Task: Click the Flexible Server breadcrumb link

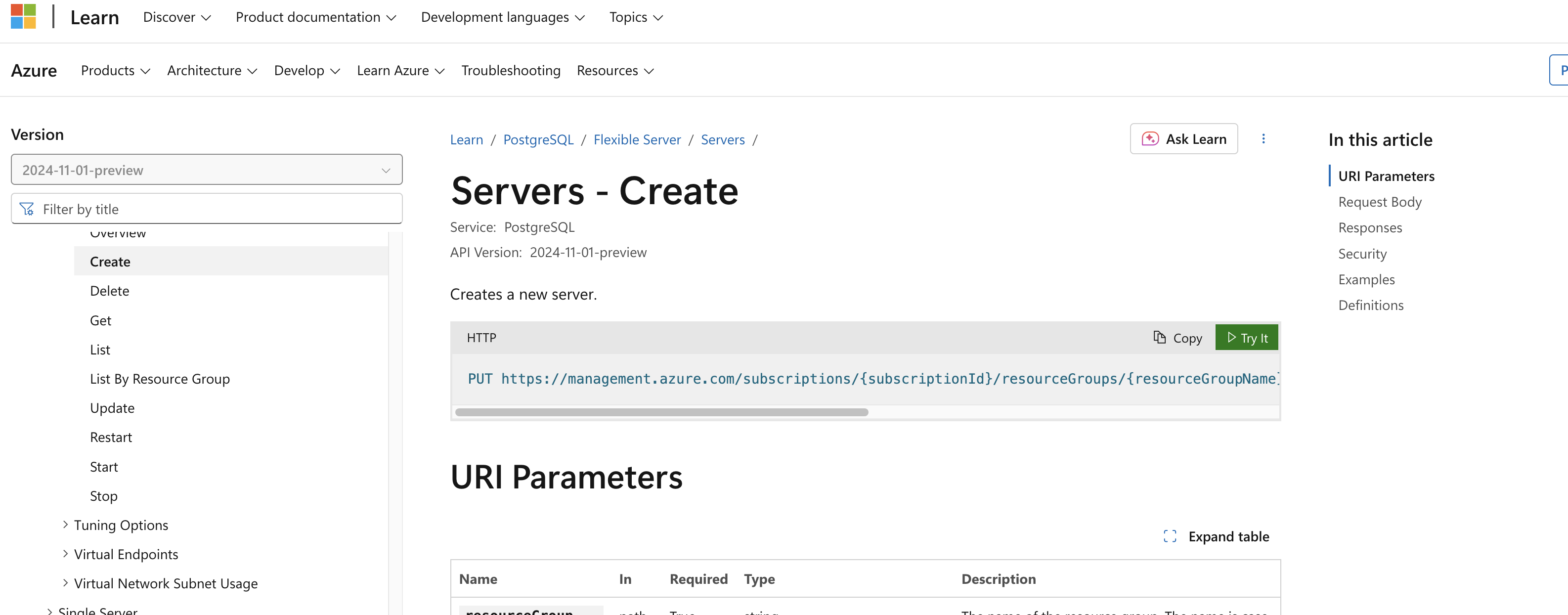Action: tap(637, 139)
